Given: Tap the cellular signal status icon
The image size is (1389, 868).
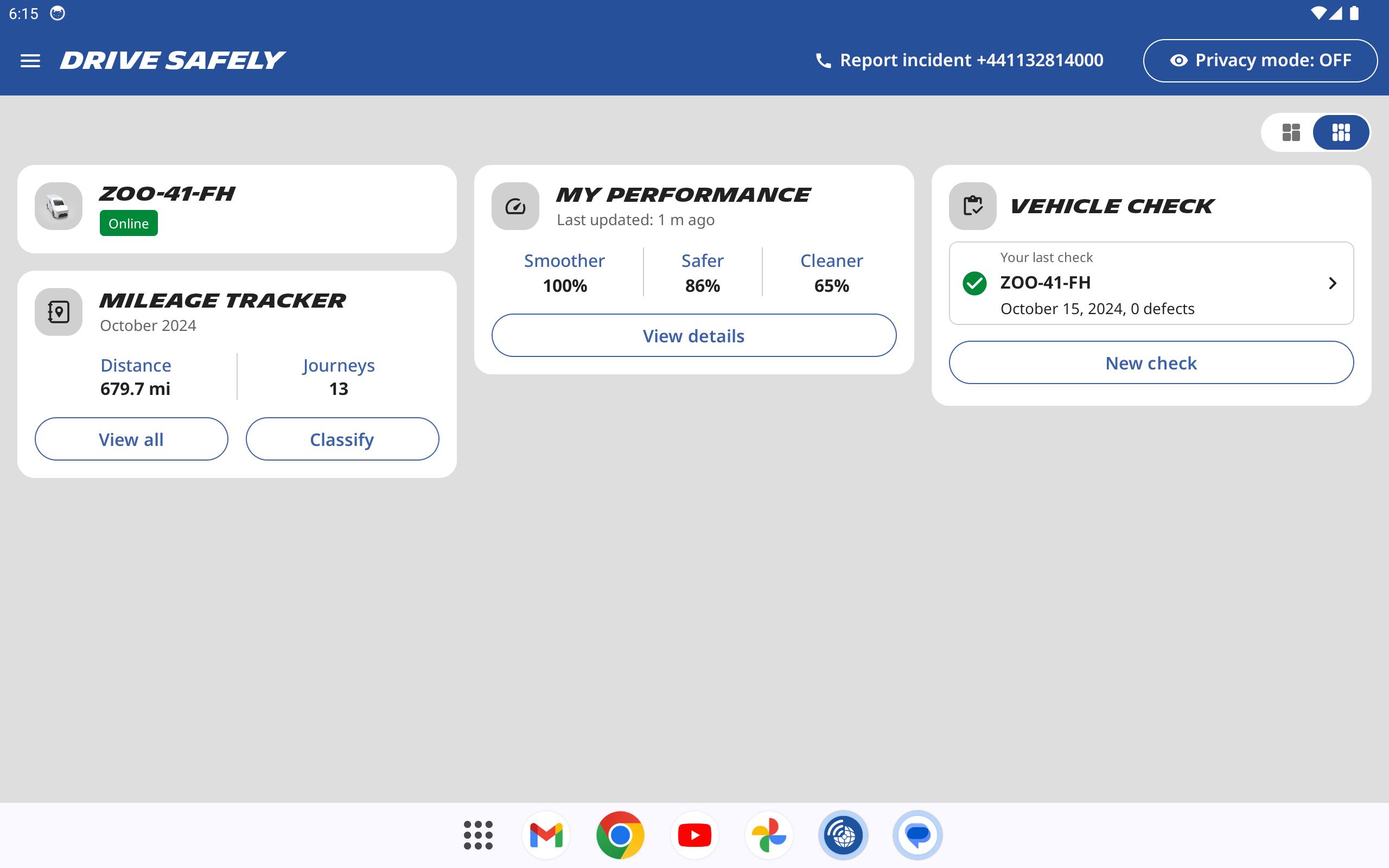Looking at the screenshot, I should point(1336,13).
